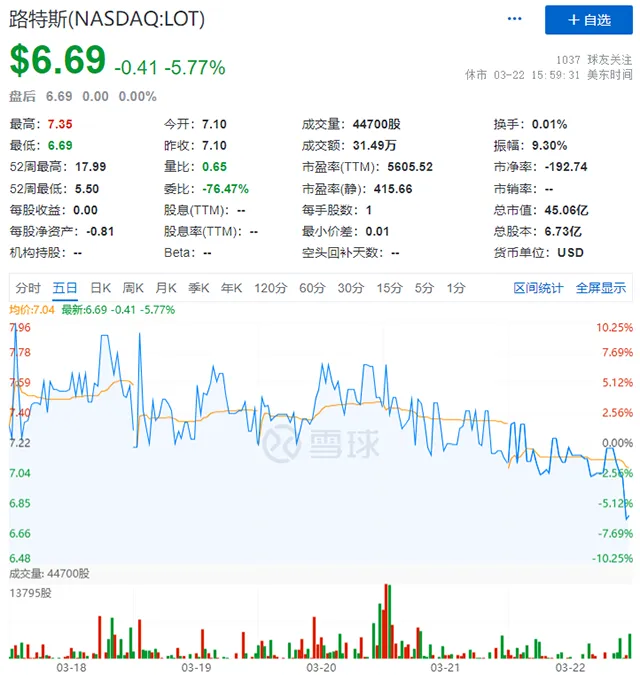Add stock via the 自选 button

(589, 20)
